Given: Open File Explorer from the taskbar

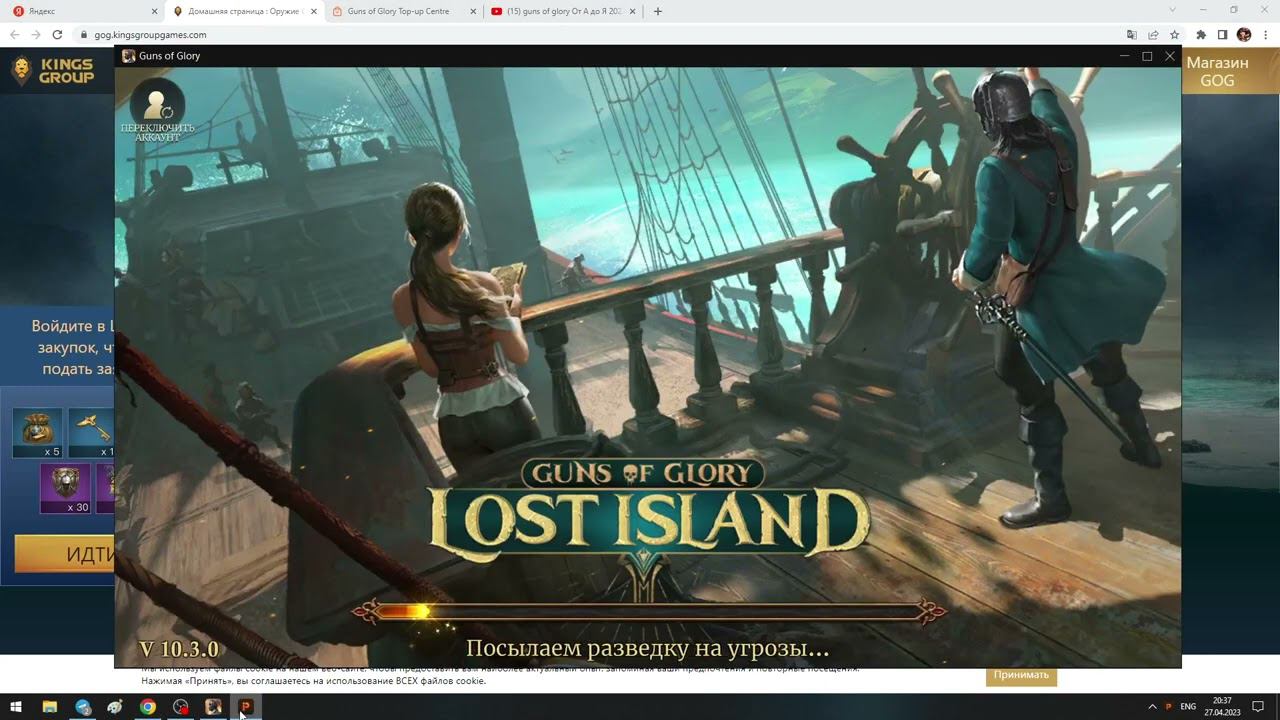Looking at the screenshot, I should (x=49, y=706).
